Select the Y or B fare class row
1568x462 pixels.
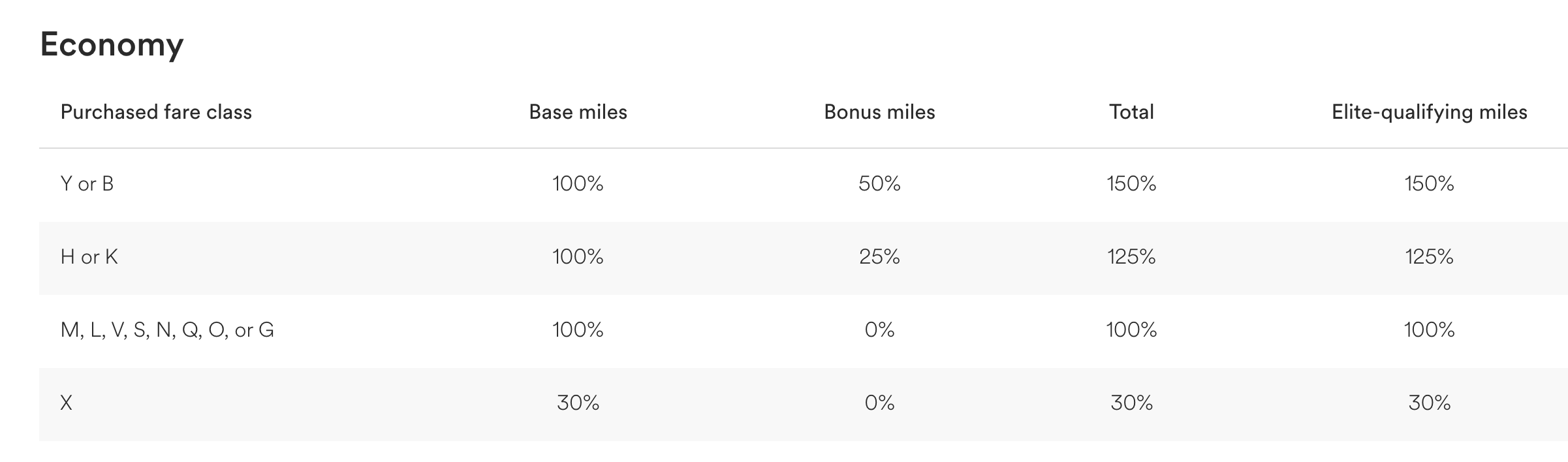(x=87, y=184)
